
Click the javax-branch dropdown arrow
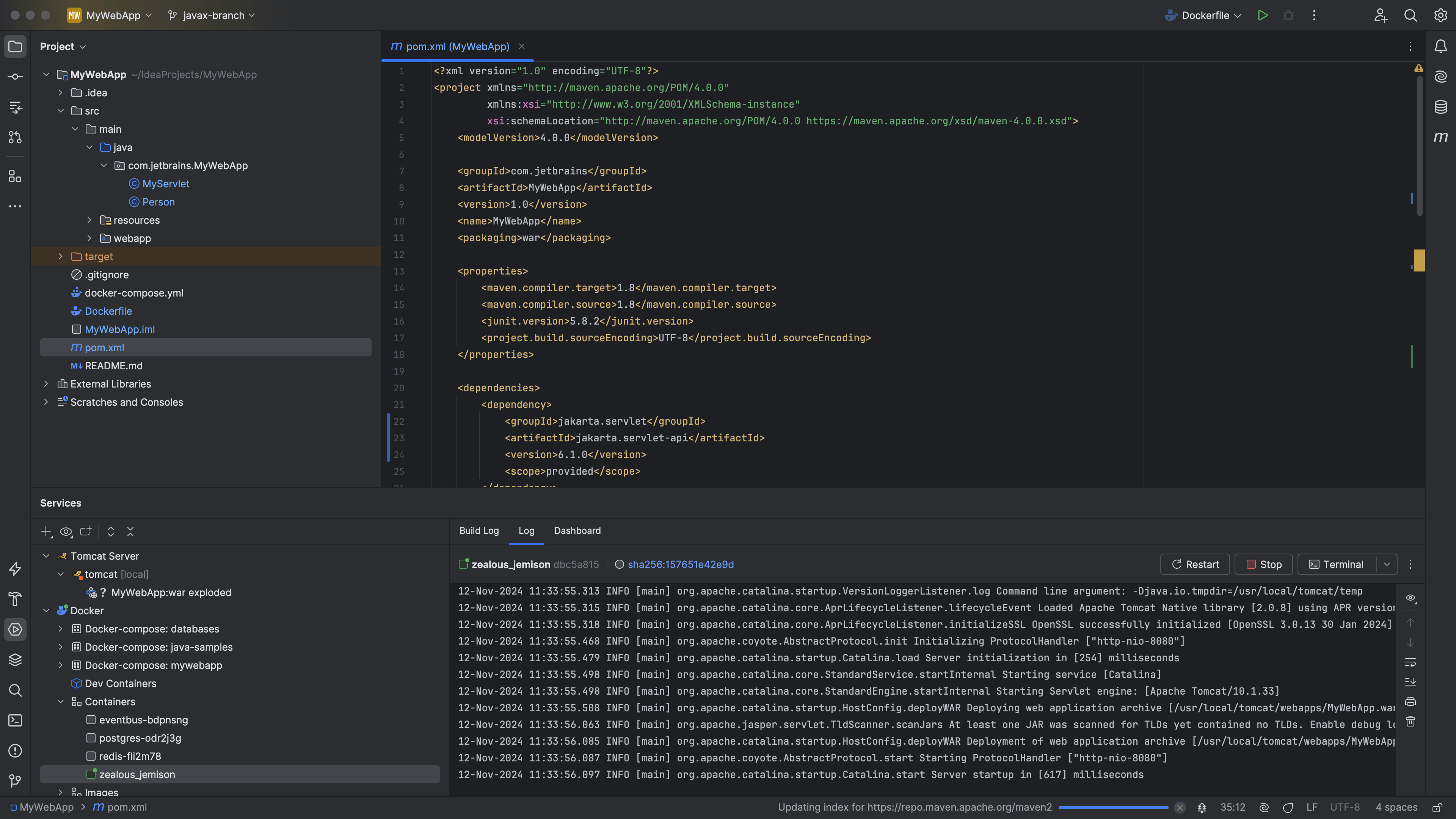[253, 15]
